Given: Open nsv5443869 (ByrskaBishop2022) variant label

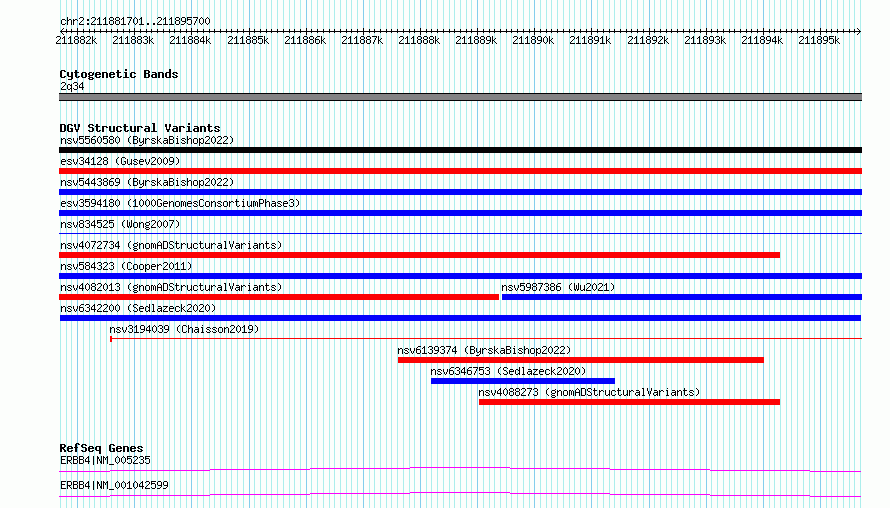Looking at the screenshot, I should coord(147,182).
